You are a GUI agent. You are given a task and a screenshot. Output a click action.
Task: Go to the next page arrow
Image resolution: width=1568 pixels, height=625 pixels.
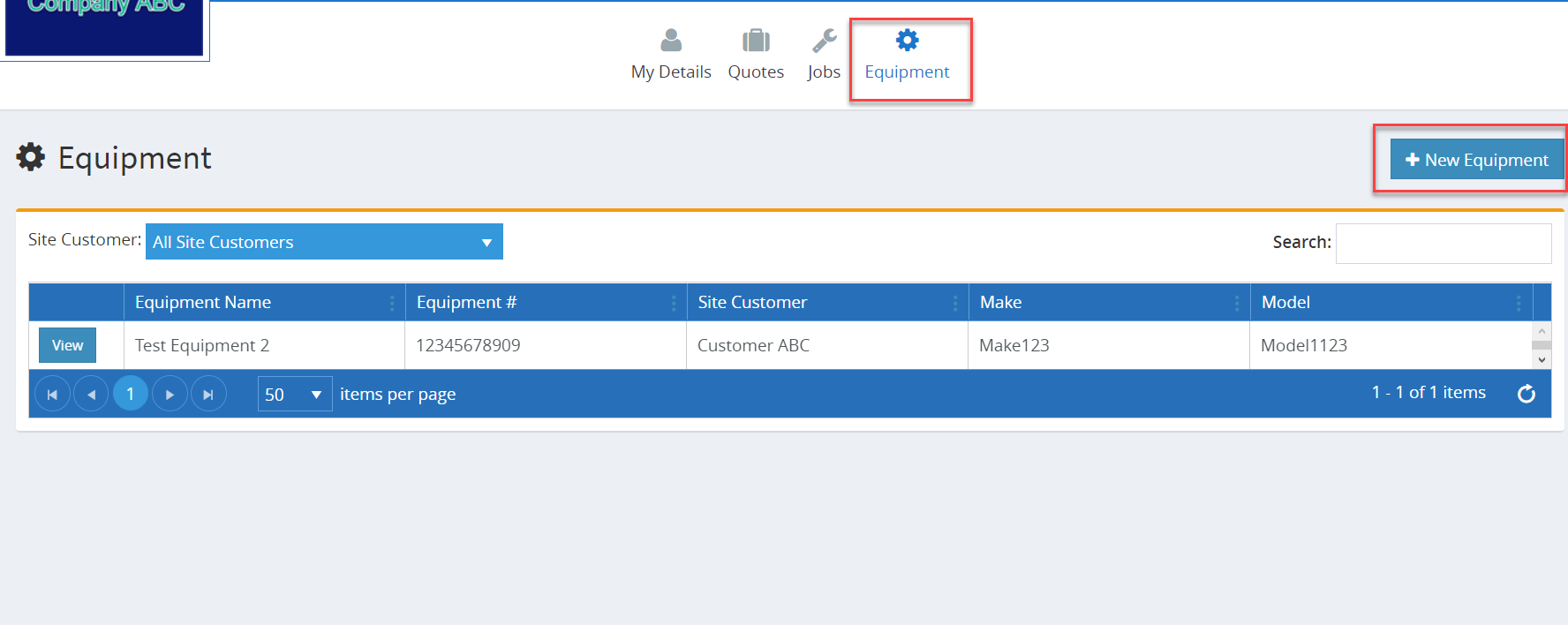click(x=170, y=394)
